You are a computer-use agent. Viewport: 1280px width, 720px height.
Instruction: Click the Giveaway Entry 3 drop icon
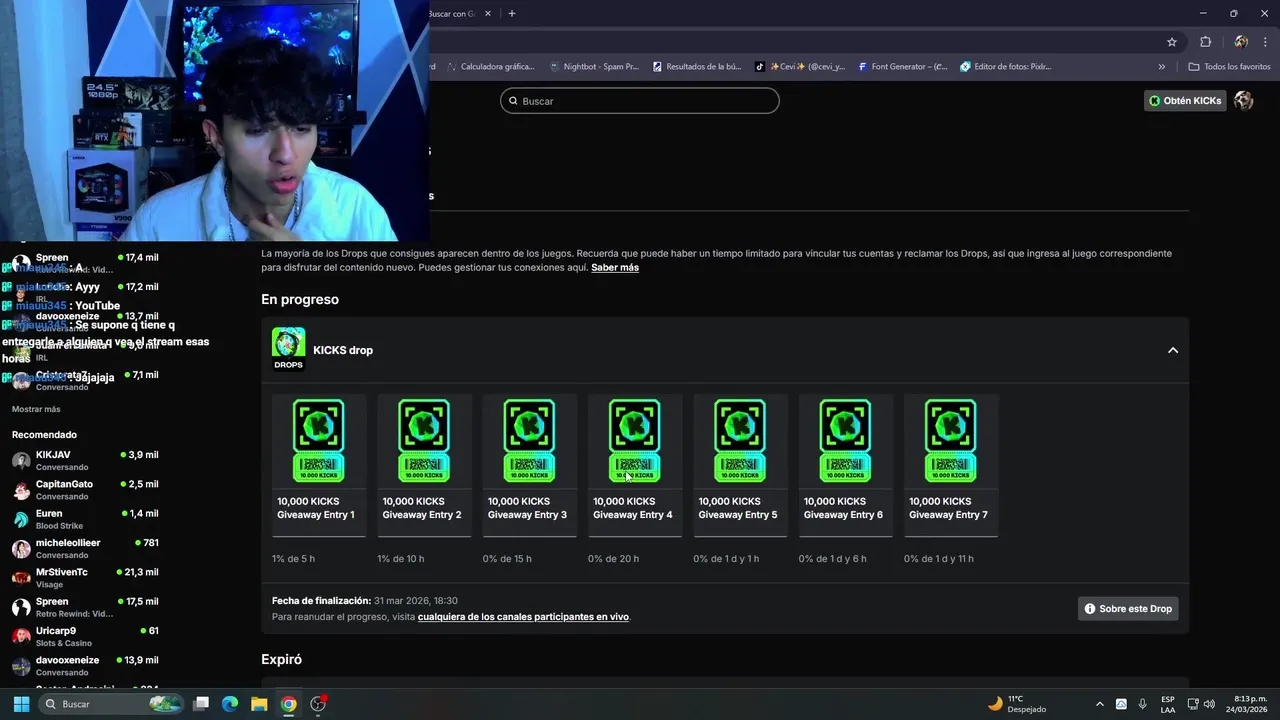coord(529,441)
